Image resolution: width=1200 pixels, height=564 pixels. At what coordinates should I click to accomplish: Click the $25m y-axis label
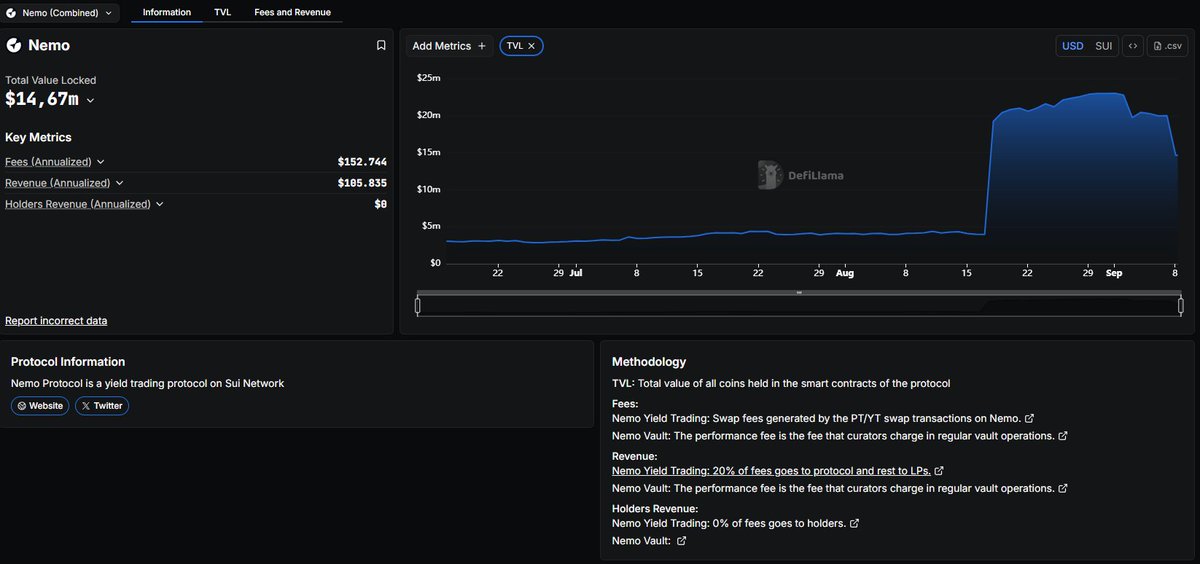point(428,78)
